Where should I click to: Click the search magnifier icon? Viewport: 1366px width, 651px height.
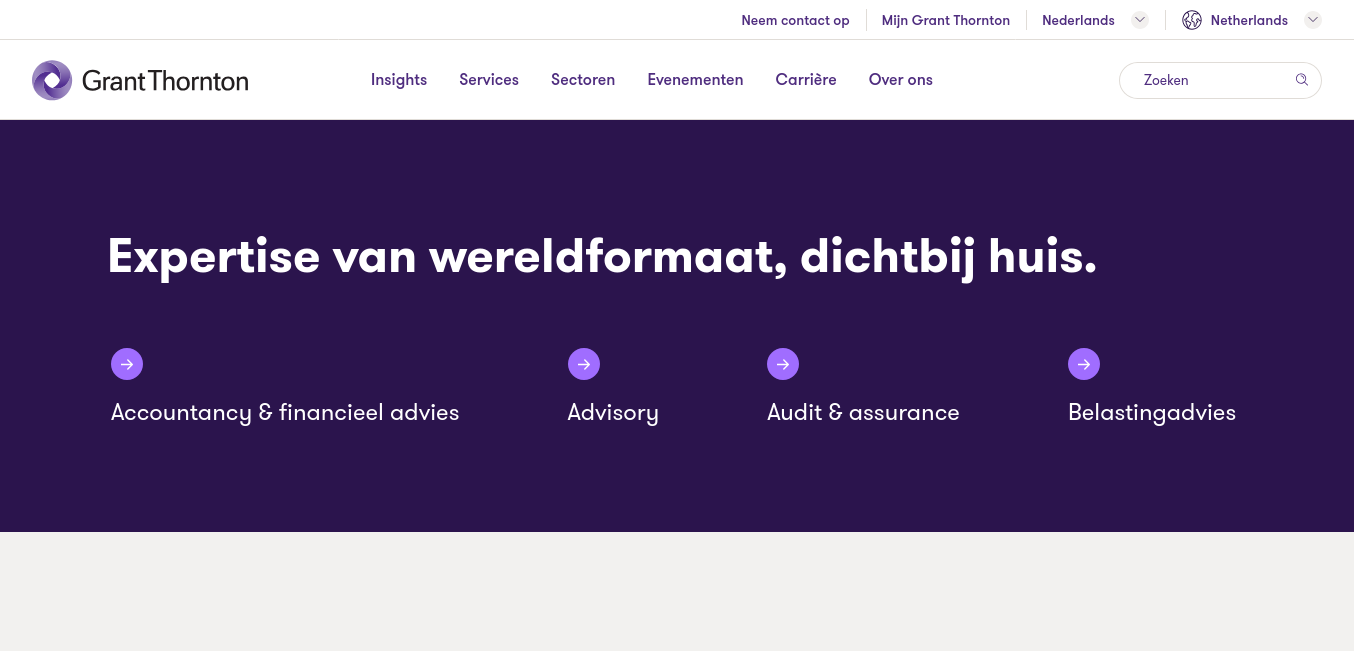pos(1302,80)
